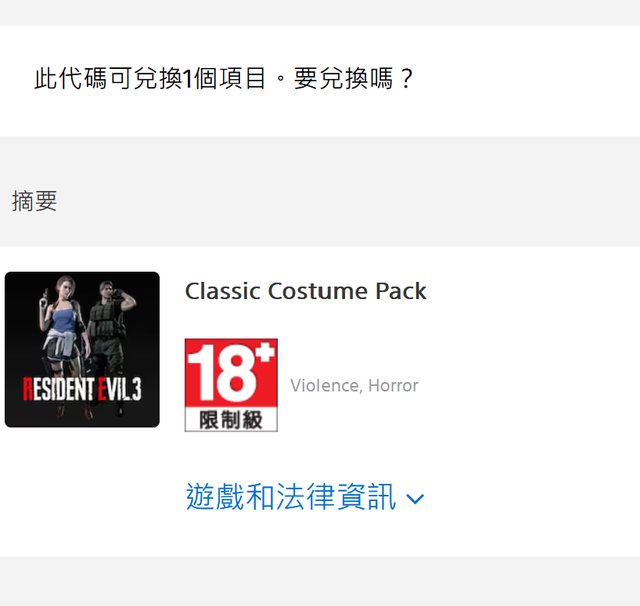Expand the 遊戲和法律資訊 section
640x606 pixels.
coord(305,497)
